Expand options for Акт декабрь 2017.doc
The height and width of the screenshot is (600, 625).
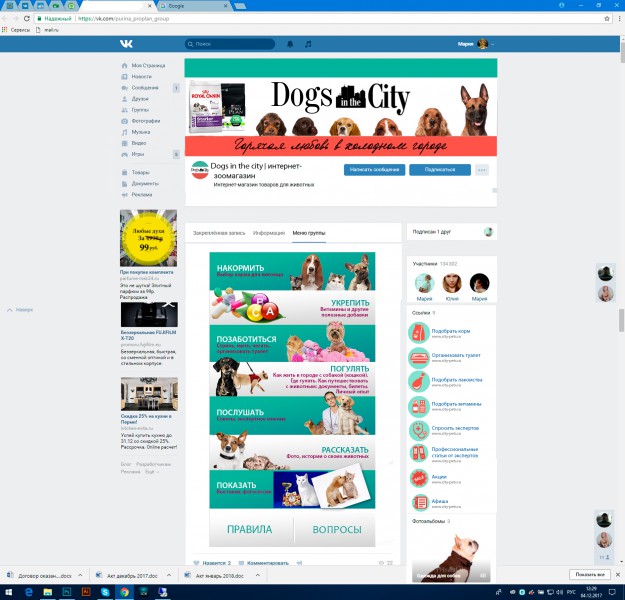(169, 575)
